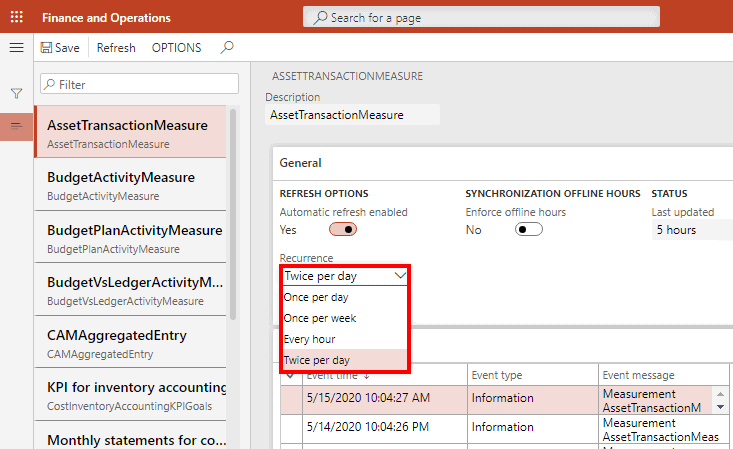Click 5/14/2020 10:04:26 PM event cell
Screen dimensions: 733x449
click(x=385, y=427)
